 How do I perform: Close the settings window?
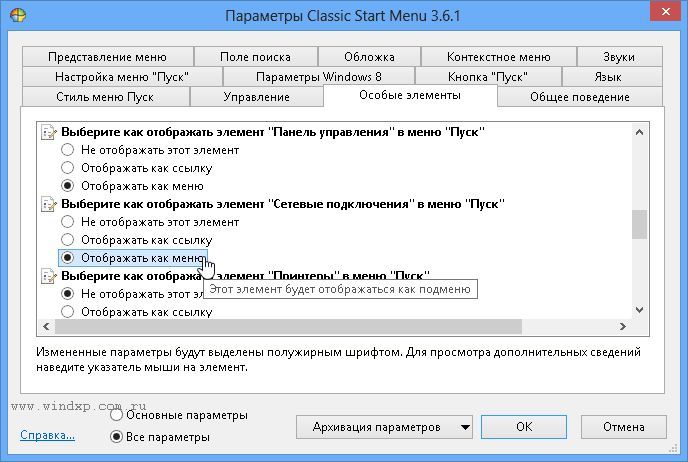666,12
